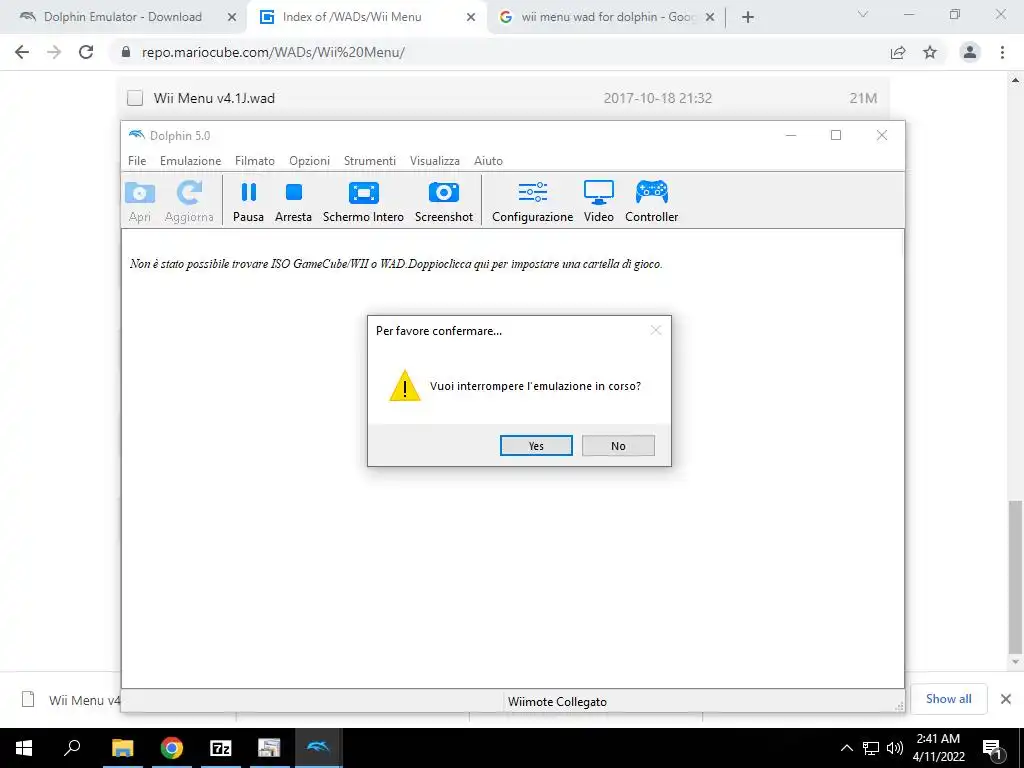The image size is (1024, 768).
Task: Tick the Wii Menu v4.1J.wad checkbox
Action: point(135,98)
